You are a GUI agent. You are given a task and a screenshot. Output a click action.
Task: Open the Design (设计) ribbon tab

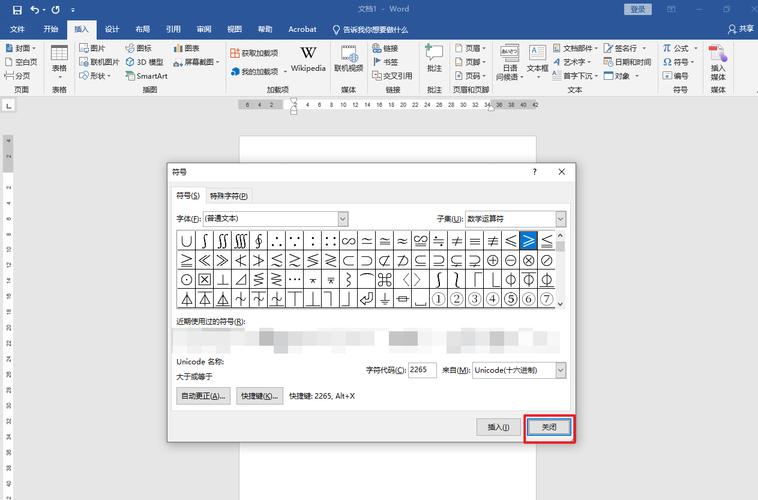(112, 29)
